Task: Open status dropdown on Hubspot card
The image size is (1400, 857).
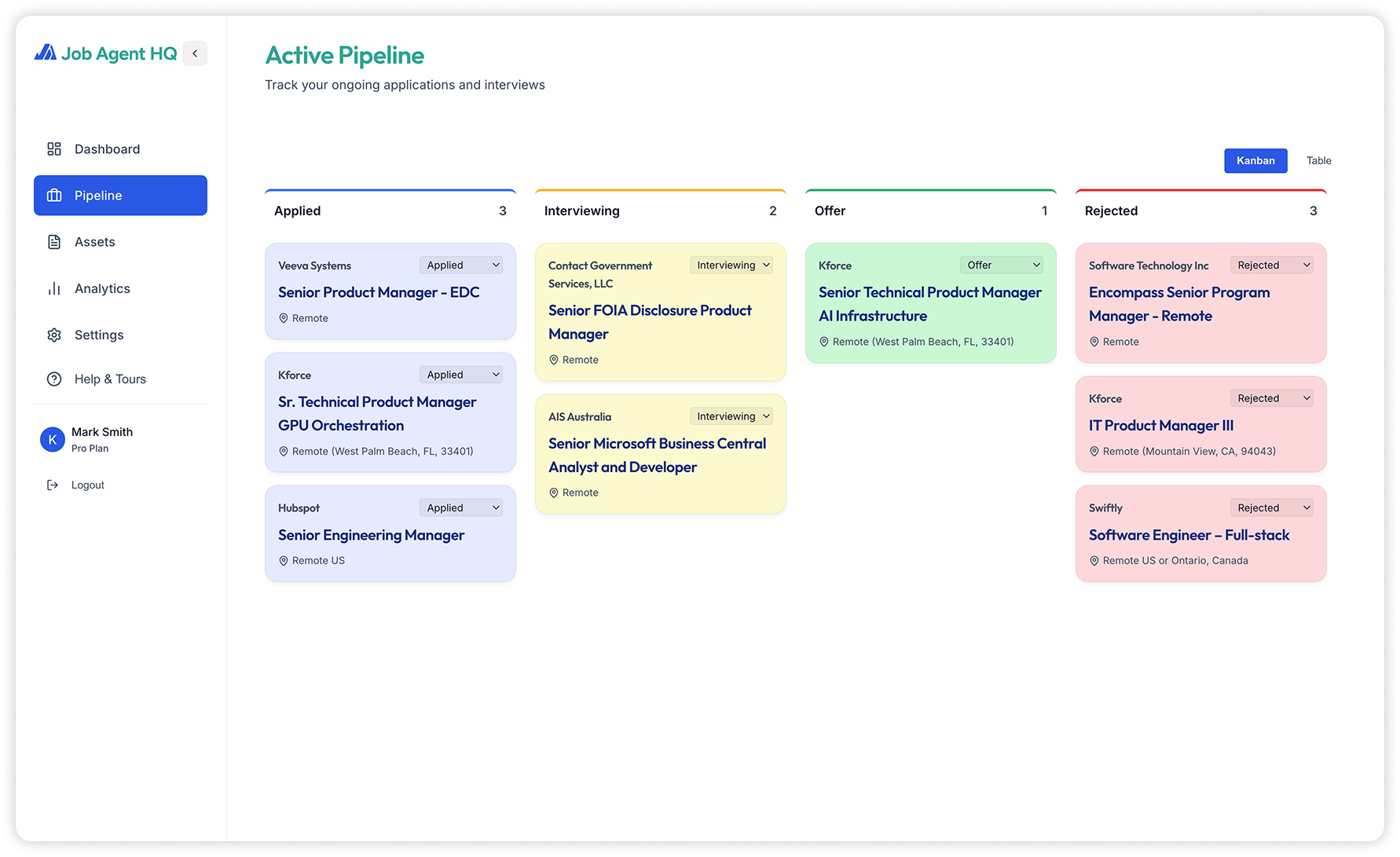Action: (461, 508)
